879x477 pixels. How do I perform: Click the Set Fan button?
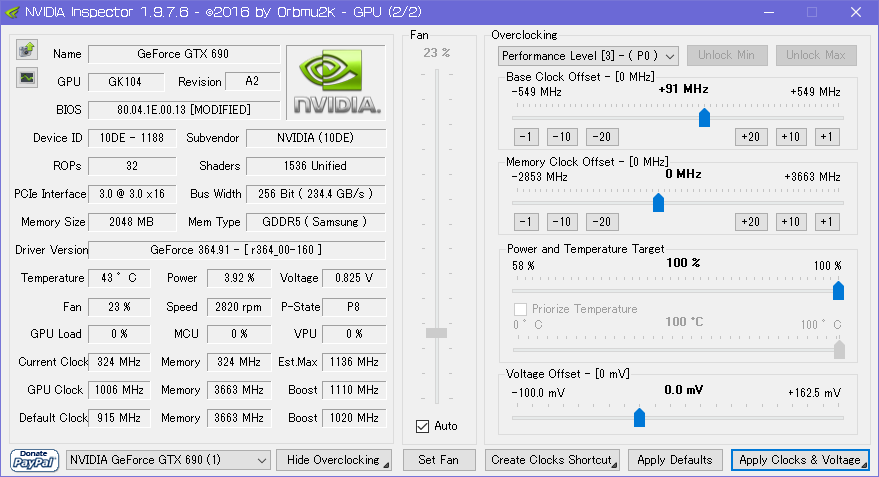439,460
